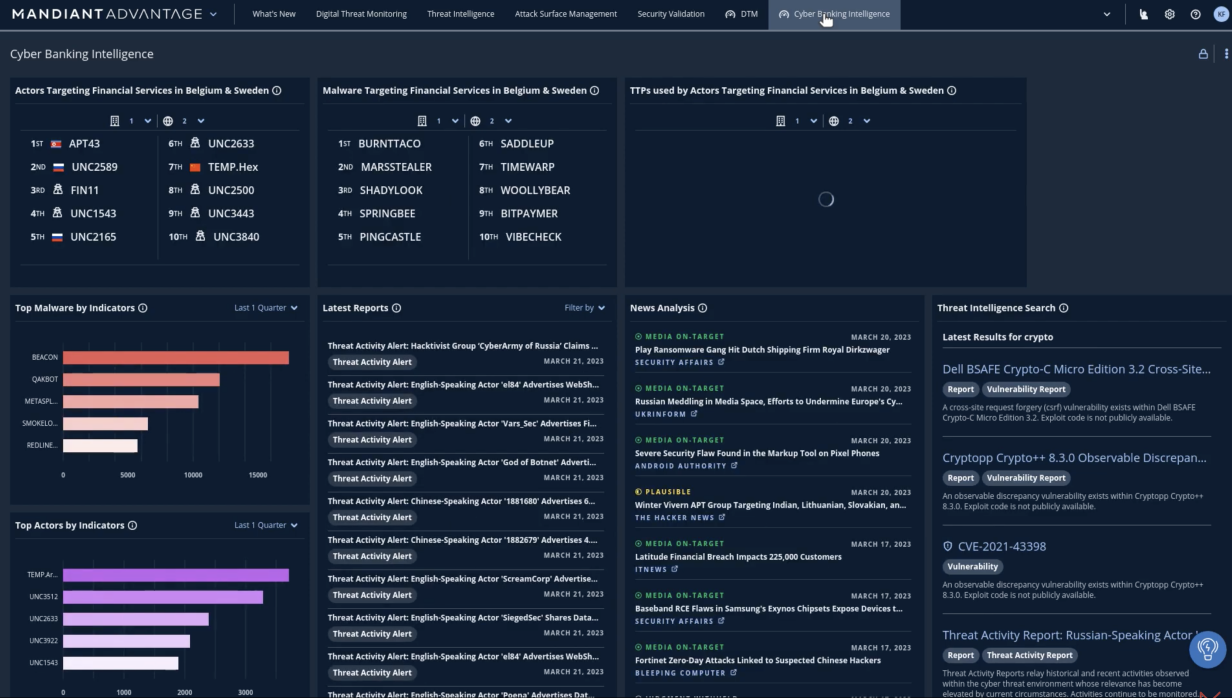Click the Russian flag icon beside UNC2165
The height and width of the screenshot is (698, 1232).
click(58, 237)
